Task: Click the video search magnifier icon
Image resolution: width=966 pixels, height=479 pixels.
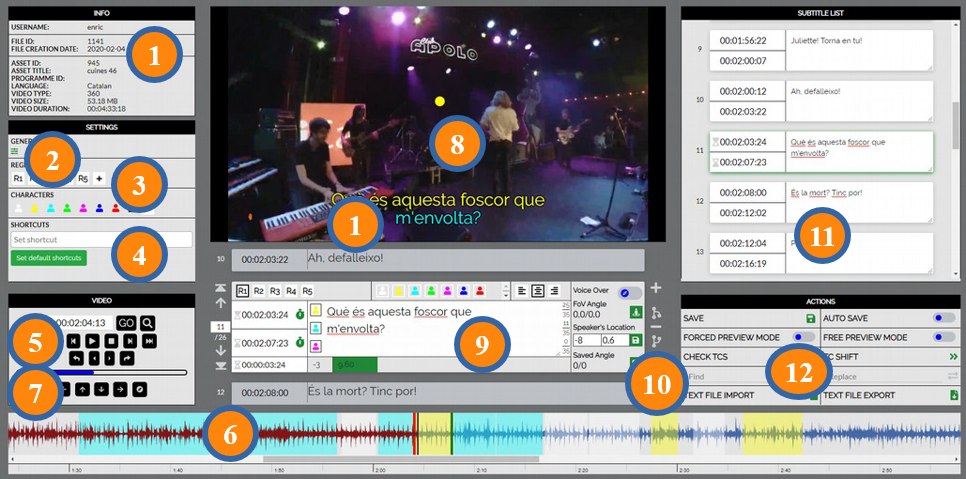Action: point(147,323)
